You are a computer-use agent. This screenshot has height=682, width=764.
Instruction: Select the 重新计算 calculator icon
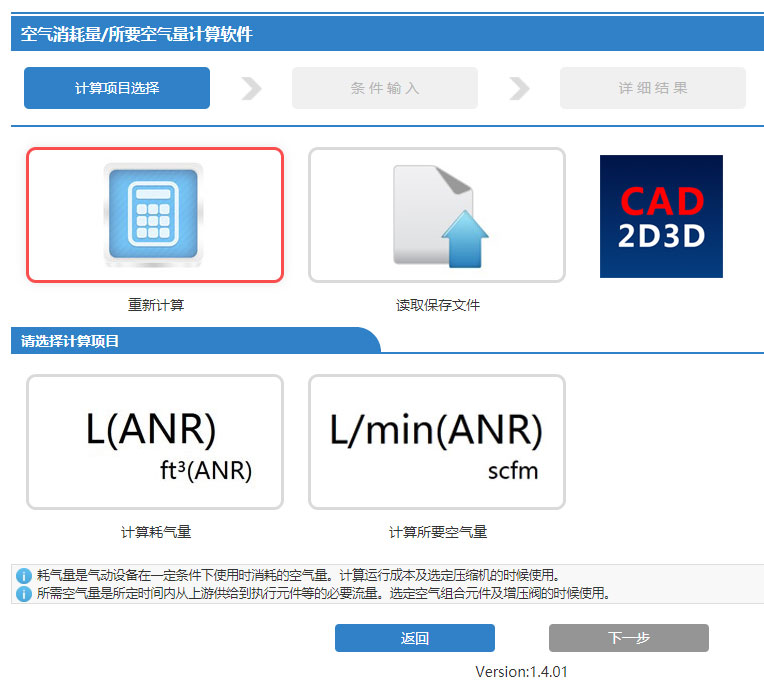(x=155, y=215)
